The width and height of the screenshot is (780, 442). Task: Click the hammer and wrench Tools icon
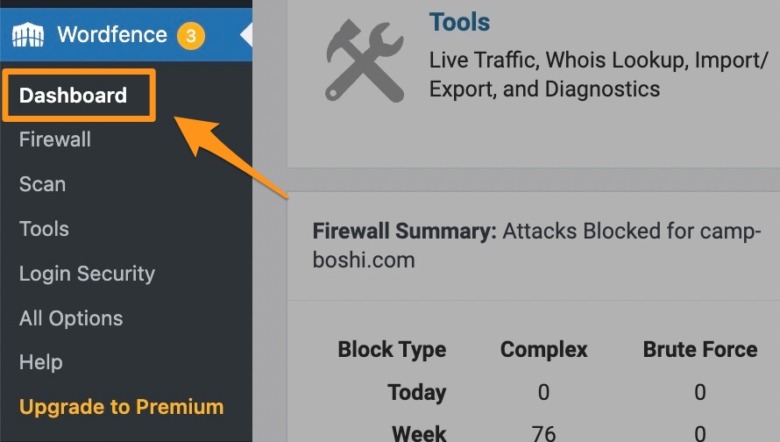tap(365, 61)
